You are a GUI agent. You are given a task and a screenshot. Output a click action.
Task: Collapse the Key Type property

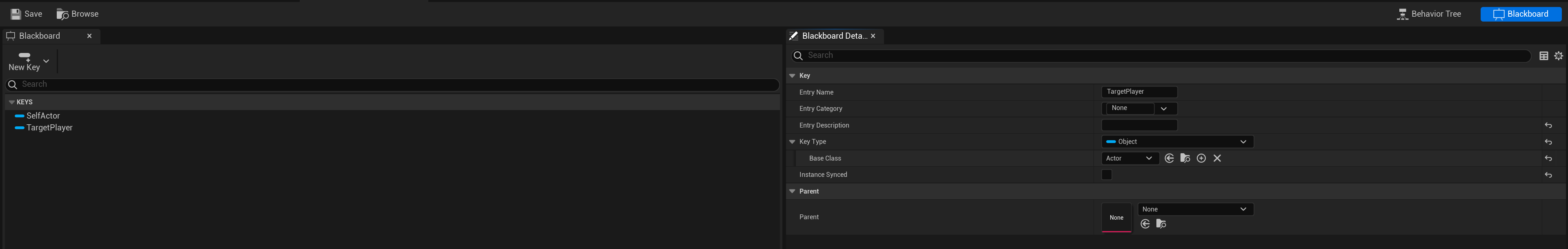click(x=792, y=141)
